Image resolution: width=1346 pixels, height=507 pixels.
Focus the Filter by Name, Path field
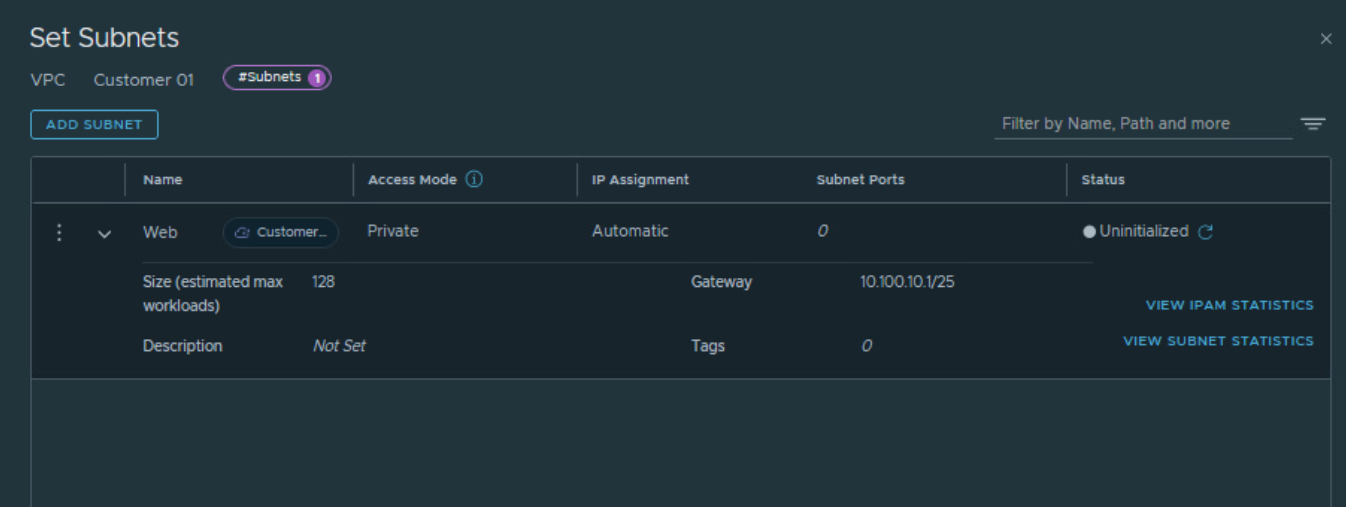(1142, 124)
